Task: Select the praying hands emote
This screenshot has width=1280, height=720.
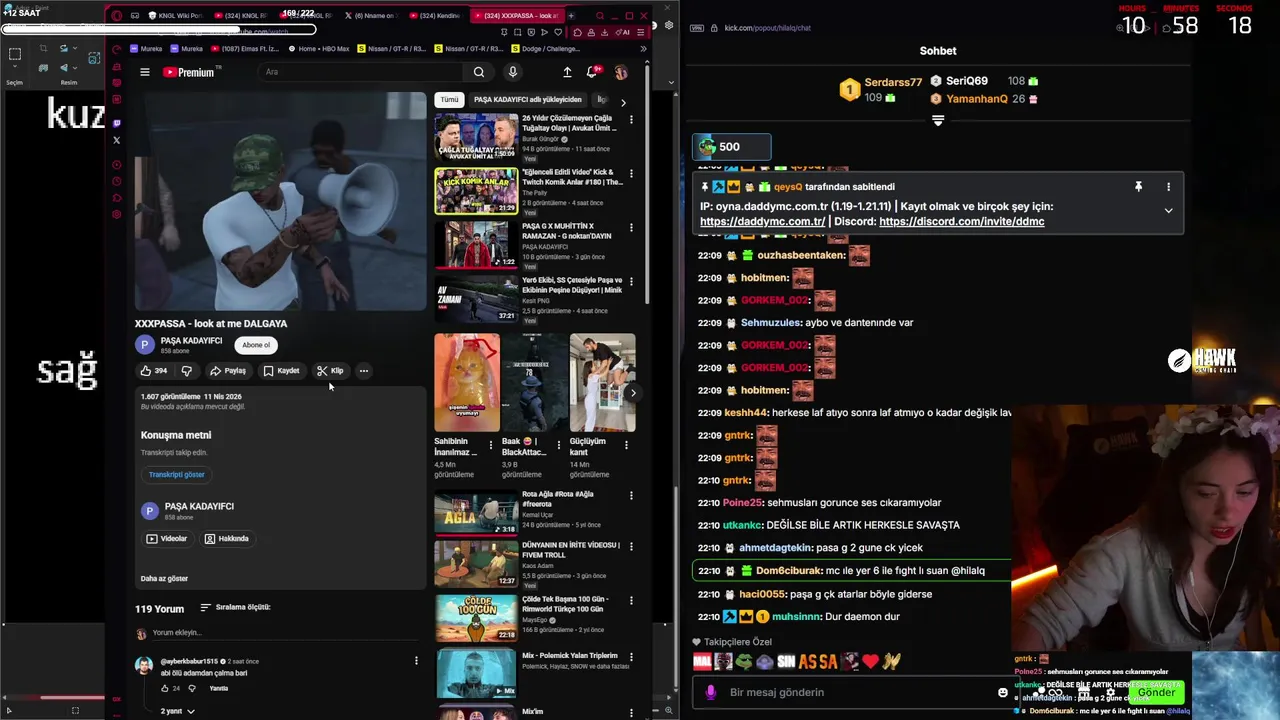Action: click(891, 661)
